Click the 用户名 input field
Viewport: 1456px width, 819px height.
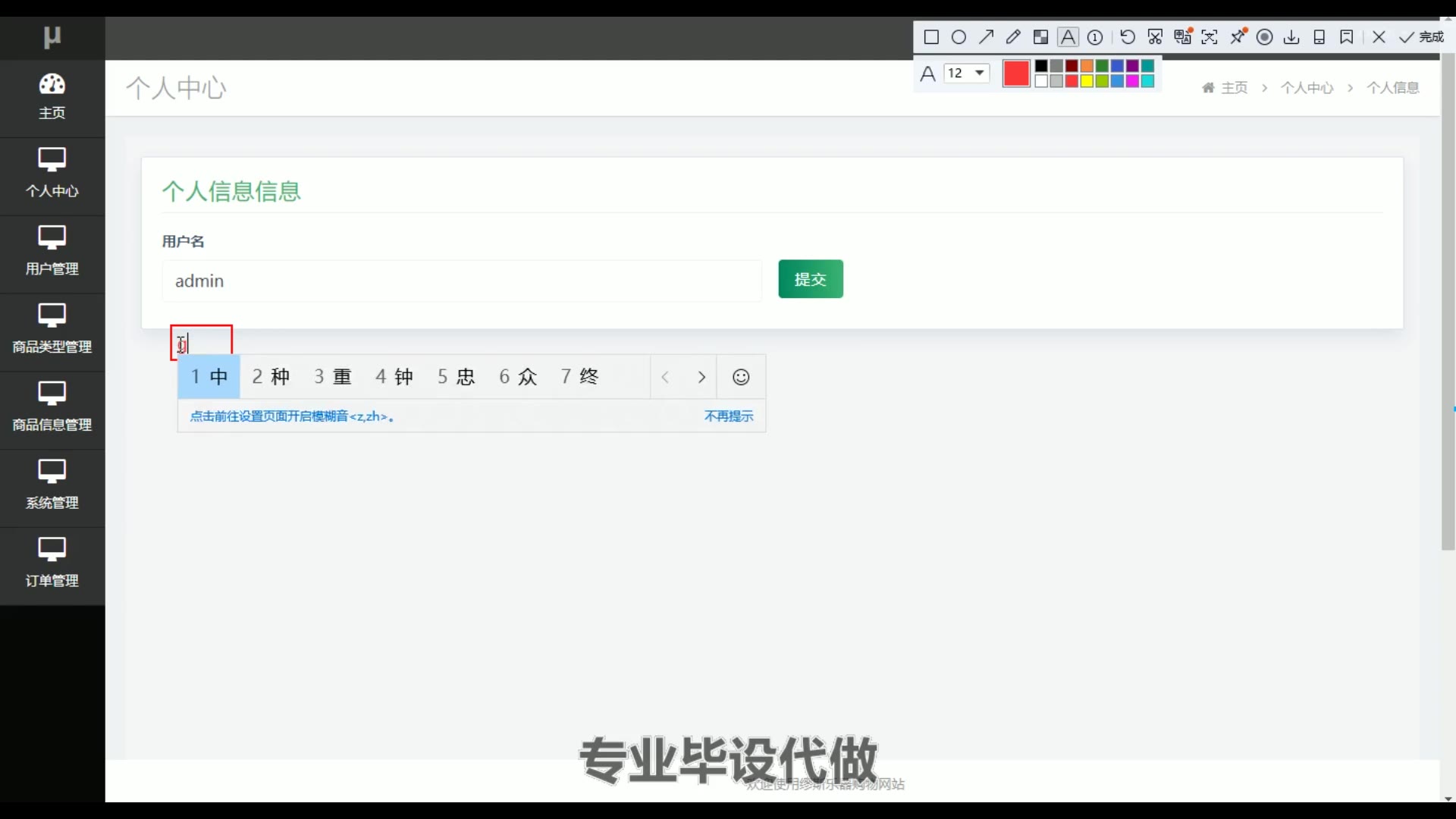461,281
